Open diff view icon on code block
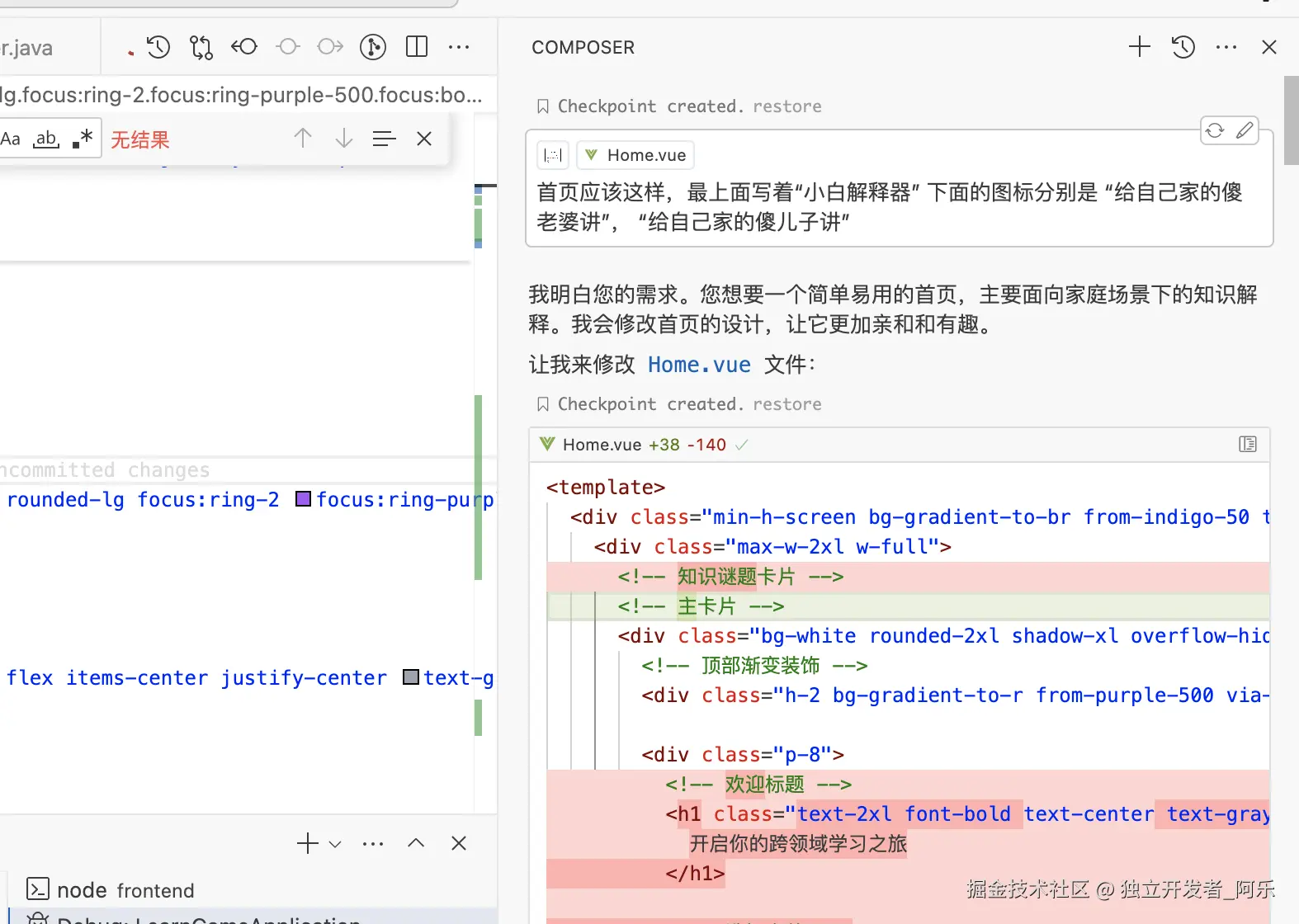 click(1248, 445)
